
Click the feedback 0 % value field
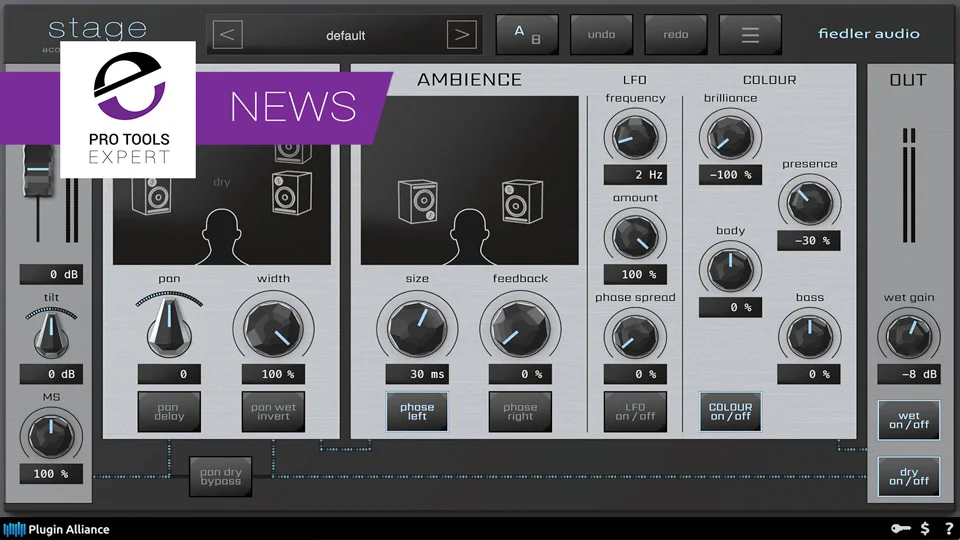[x=520, y=373]
